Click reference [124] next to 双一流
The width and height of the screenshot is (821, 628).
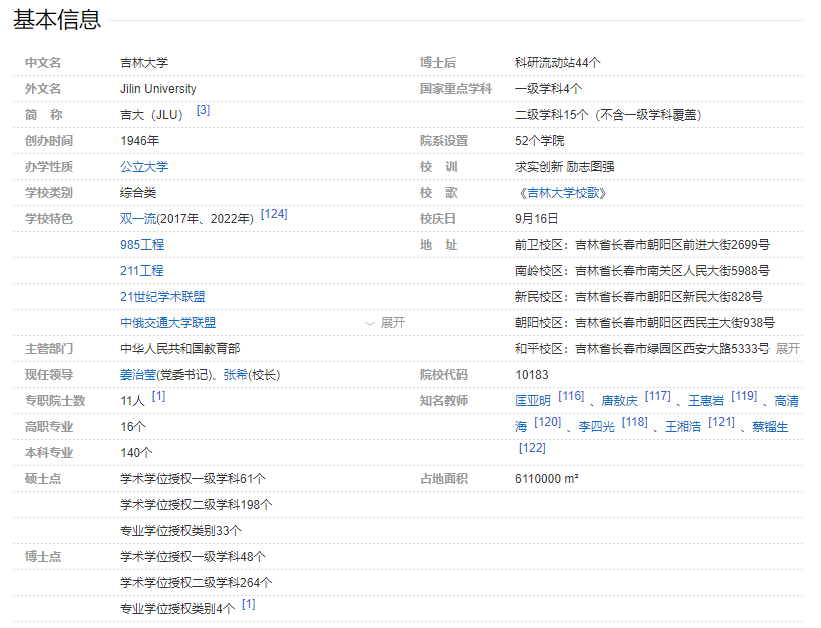(274, 215)
